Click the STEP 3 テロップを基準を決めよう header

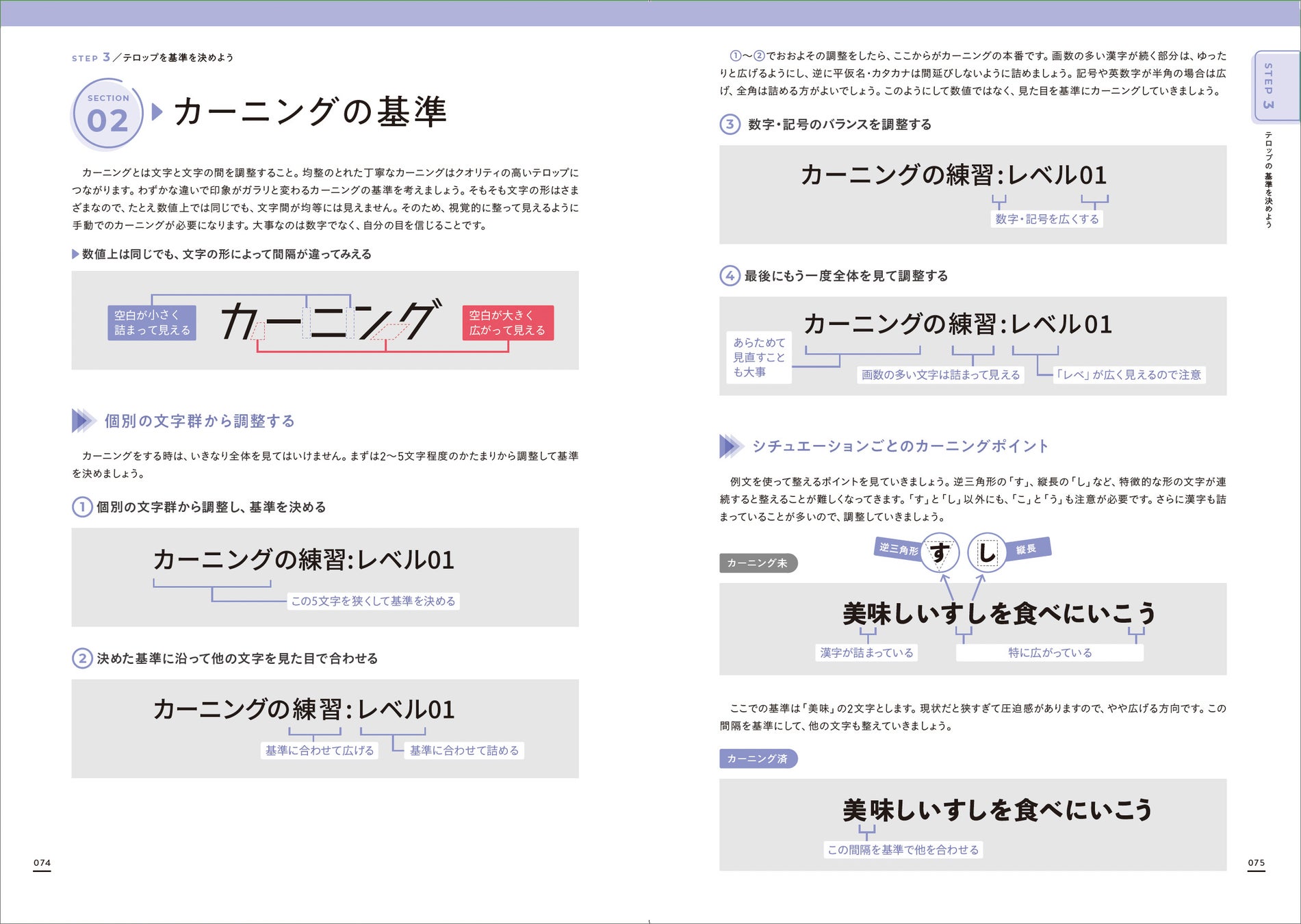[x=154, y=58]
